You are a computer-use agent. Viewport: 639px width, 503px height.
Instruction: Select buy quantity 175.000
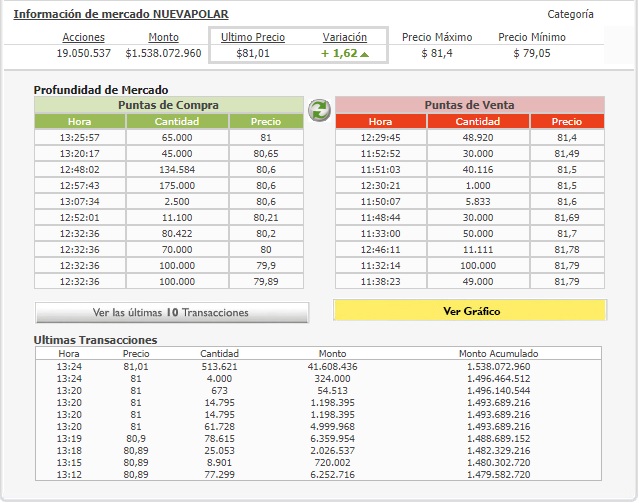click(x=177, y=185)
